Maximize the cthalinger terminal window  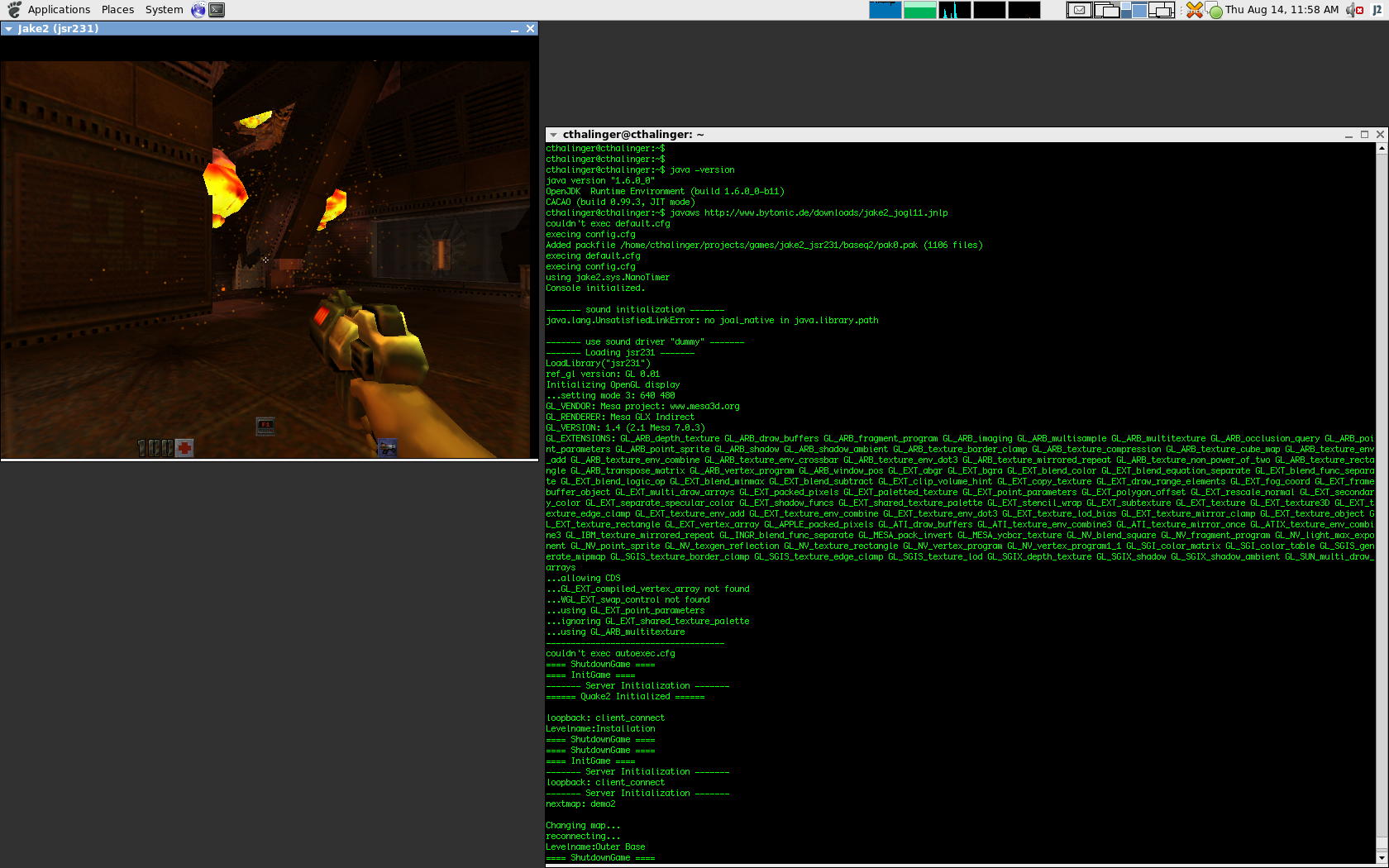click(x=1364, y=135)
